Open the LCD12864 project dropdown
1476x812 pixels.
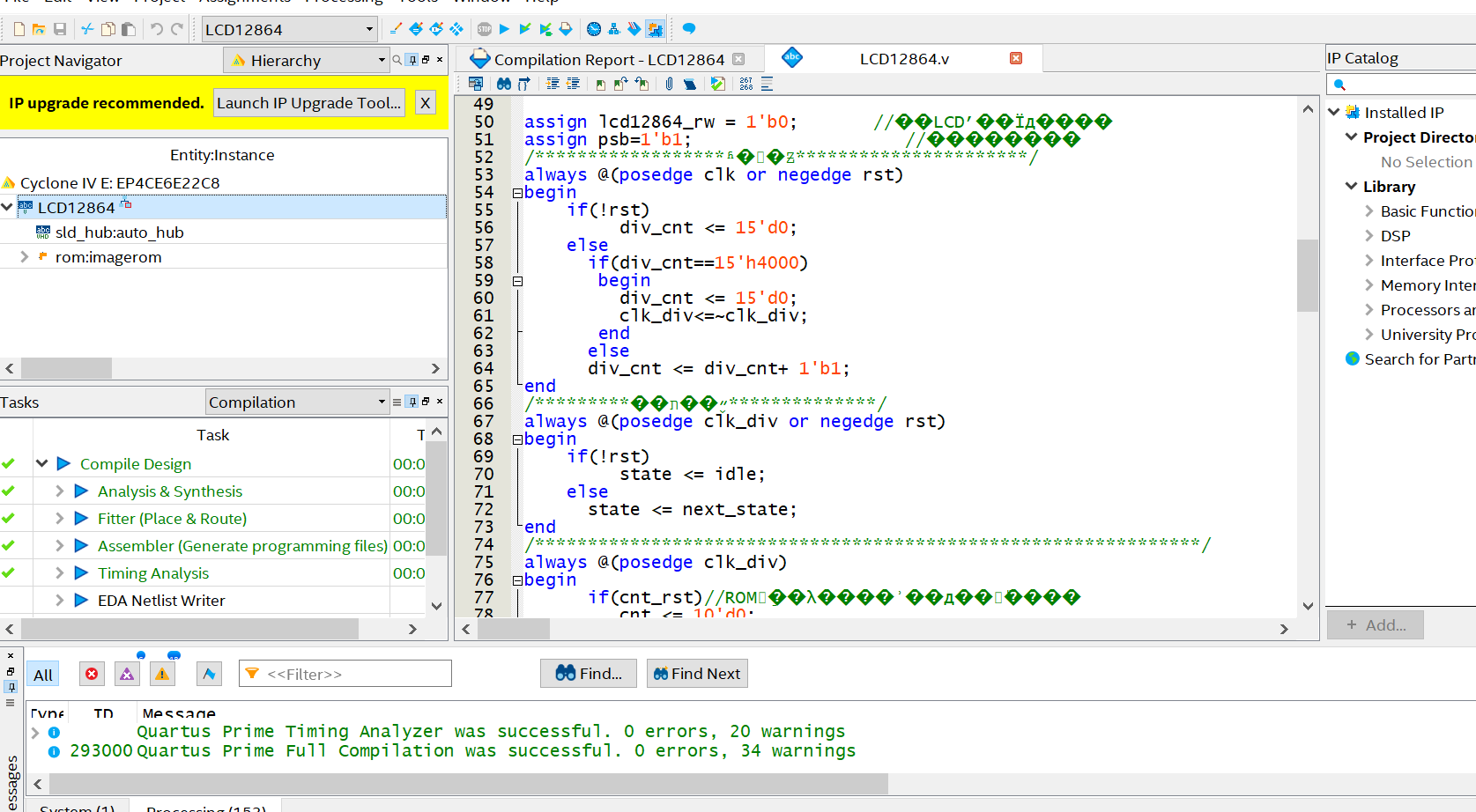[289, 29]
